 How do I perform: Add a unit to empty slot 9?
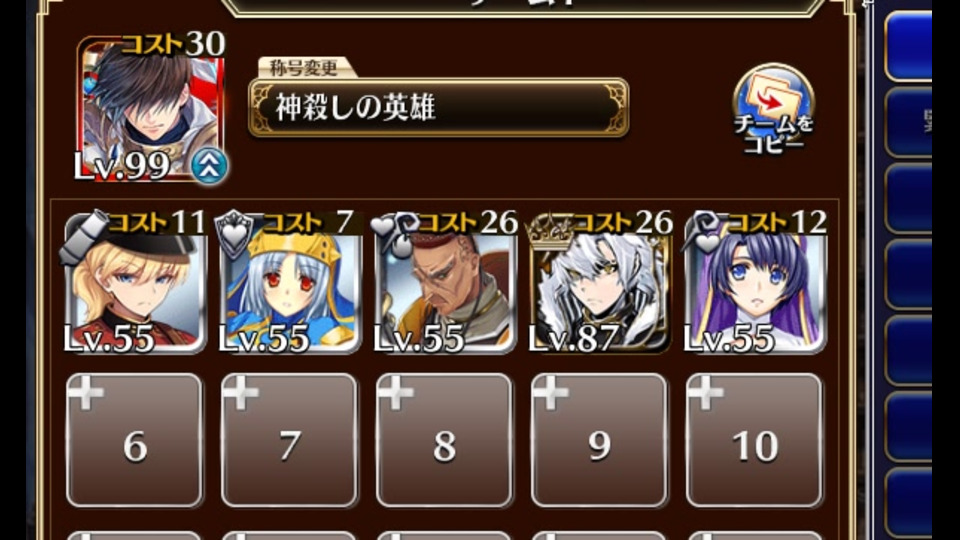point(599,440)
